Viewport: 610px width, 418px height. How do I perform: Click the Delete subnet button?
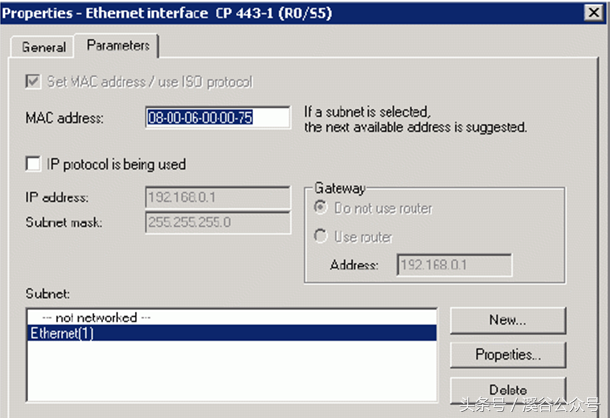pos(508,389)
